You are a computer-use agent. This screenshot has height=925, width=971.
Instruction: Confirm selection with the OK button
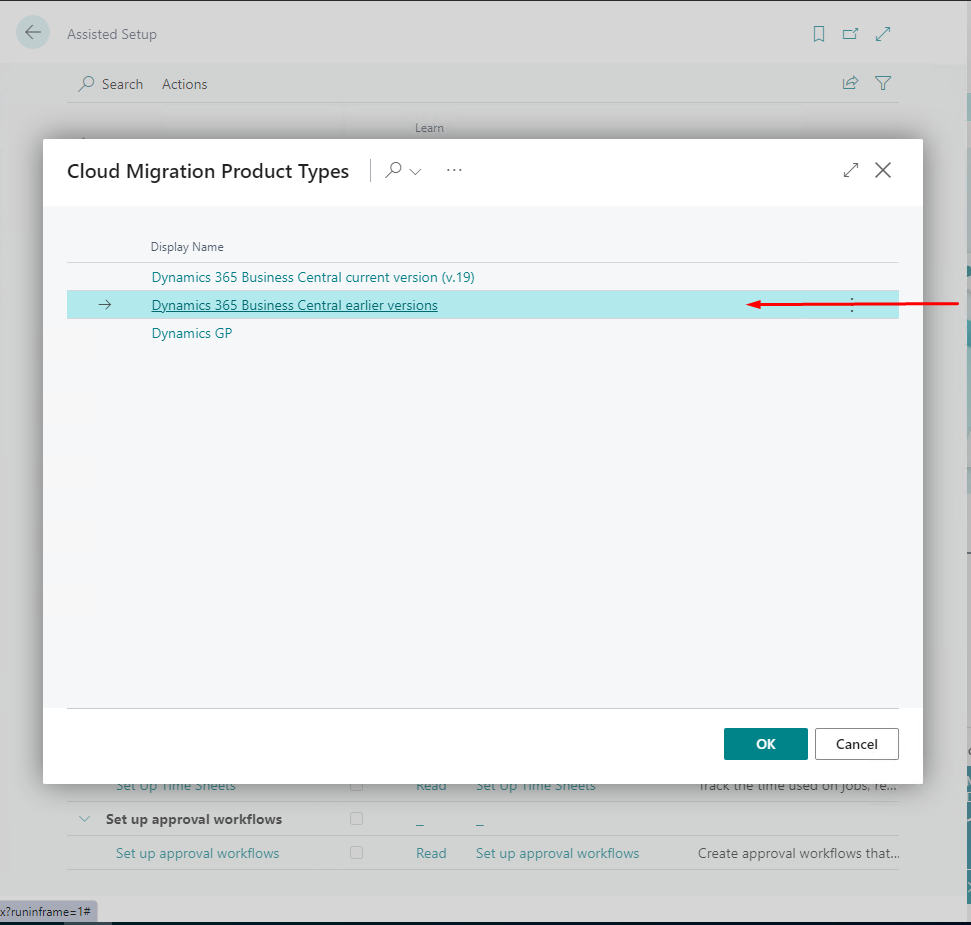(765, 744)
